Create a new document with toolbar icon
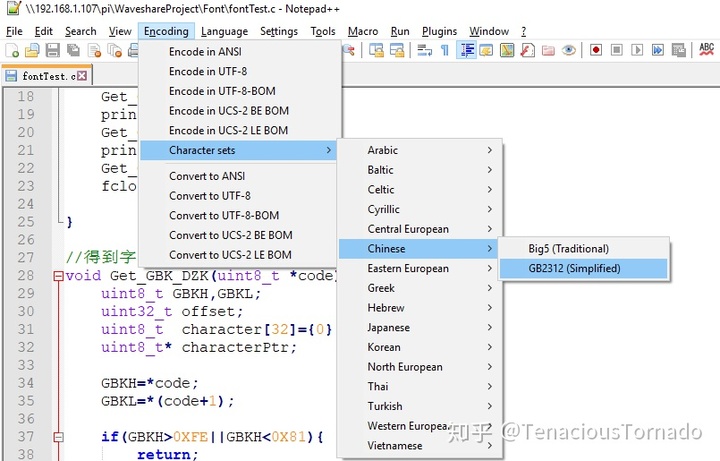Viewport: 720px width, 461px height. (12, 50)
